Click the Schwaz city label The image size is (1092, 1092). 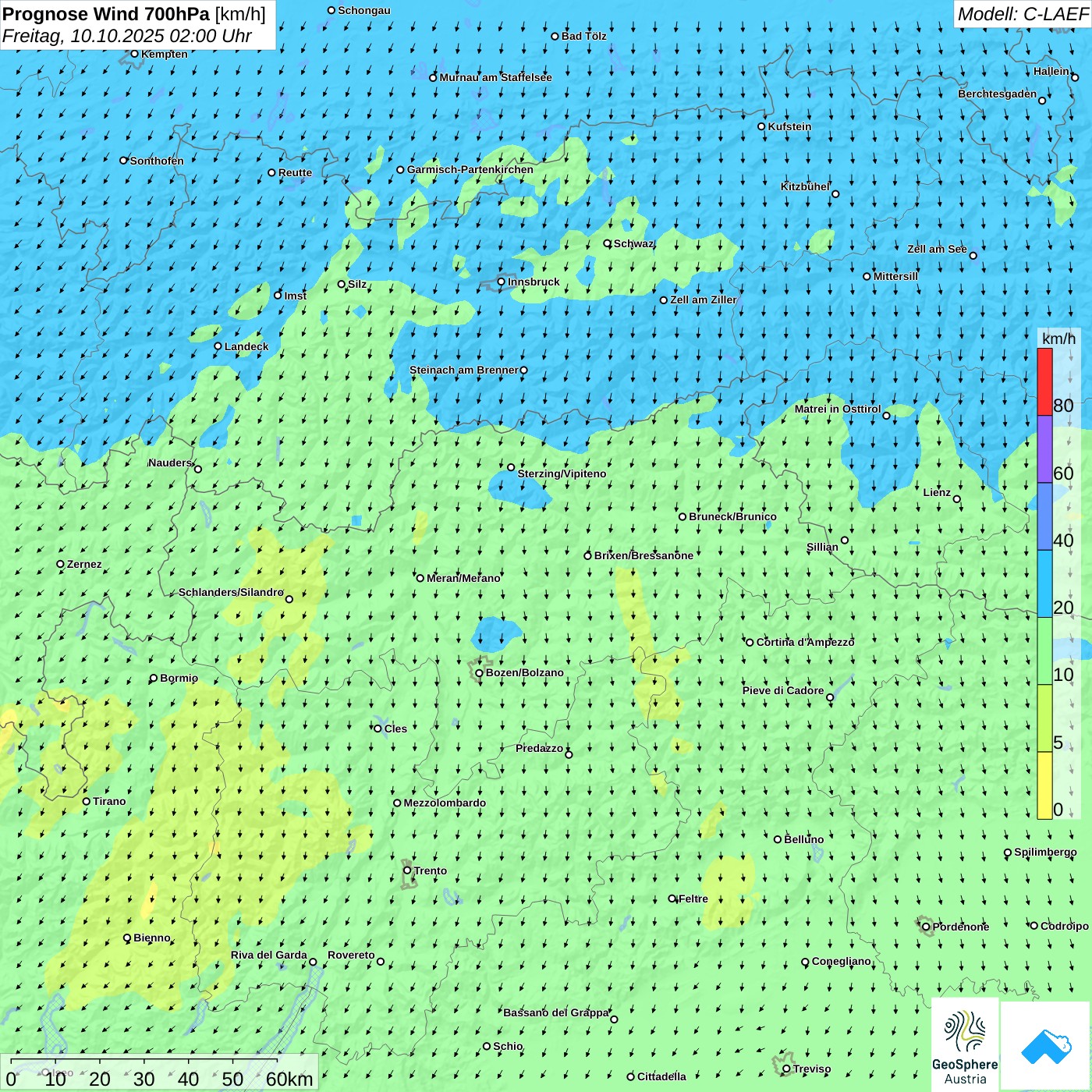[x=633, y=243]
